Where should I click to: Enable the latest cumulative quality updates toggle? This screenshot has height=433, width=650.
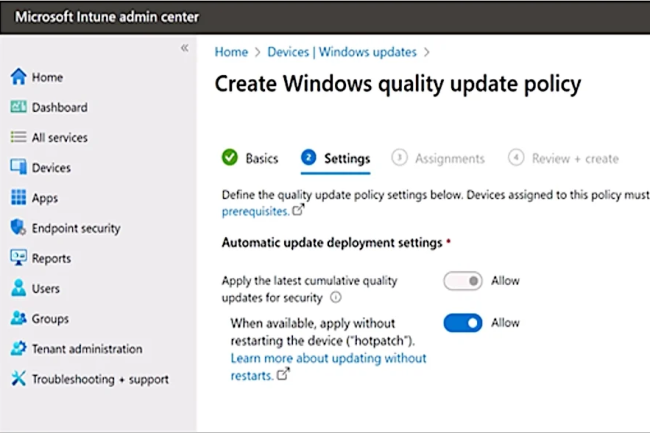[463, 282]
